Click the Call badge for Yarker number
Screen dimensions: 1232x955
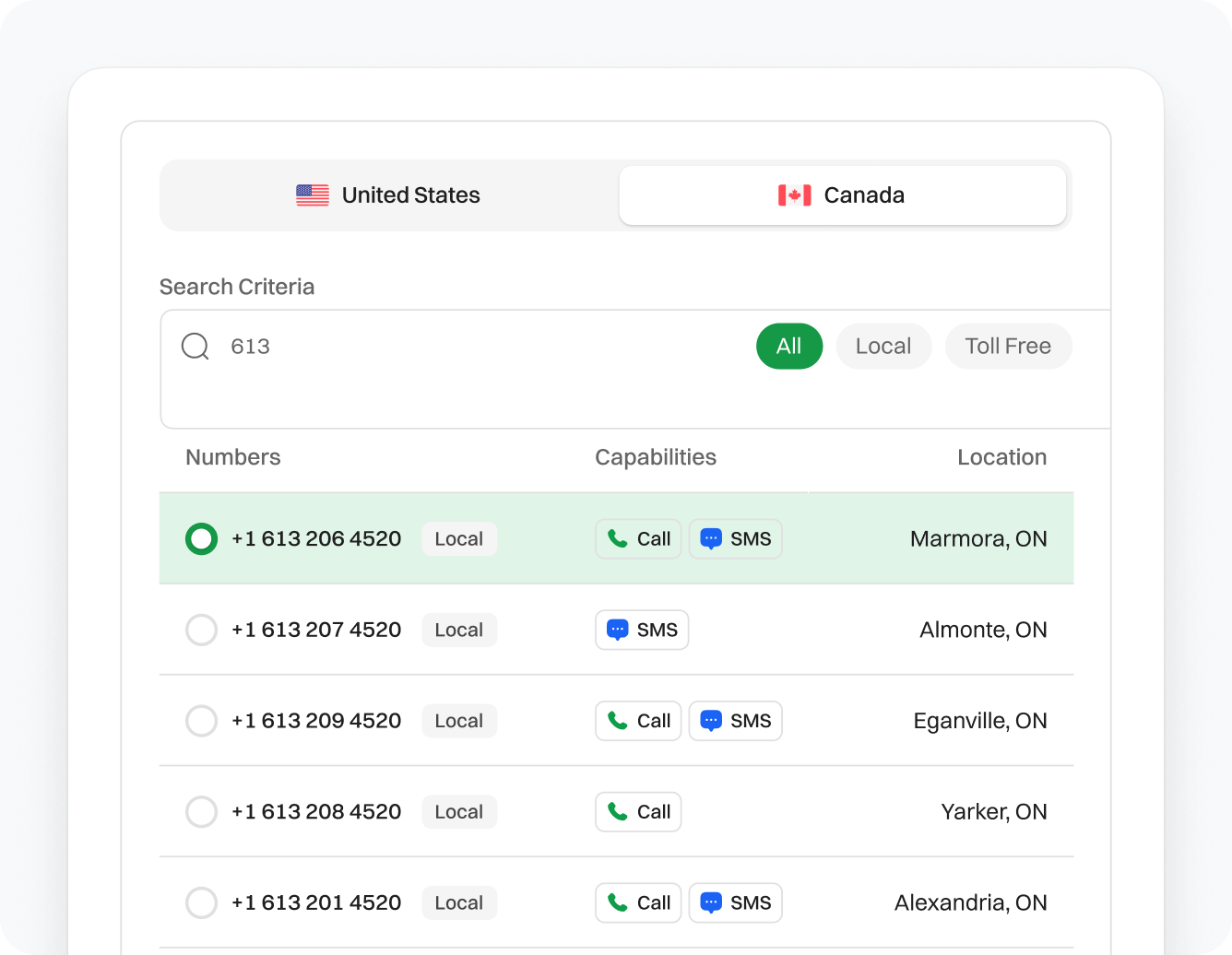(638, 812)
